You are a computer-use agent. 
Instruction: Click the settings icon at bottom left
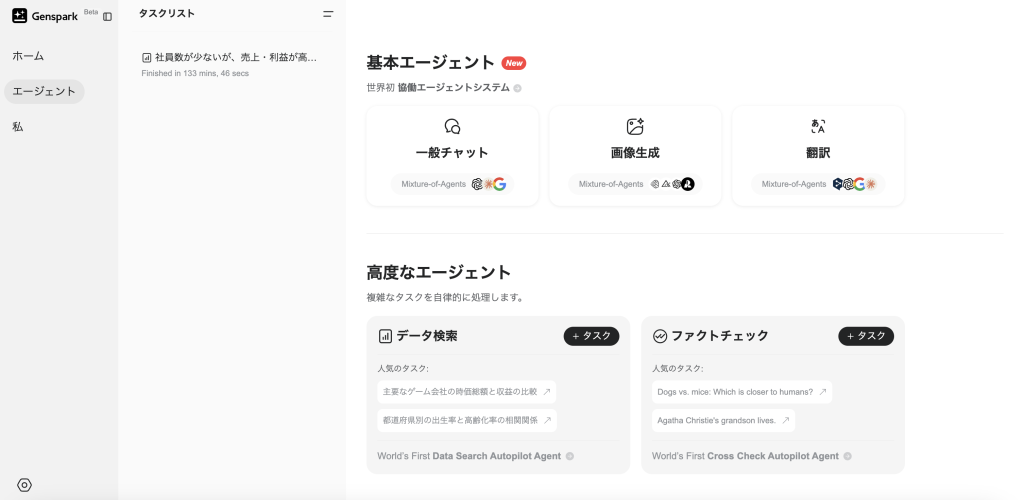tap(25, 485)
